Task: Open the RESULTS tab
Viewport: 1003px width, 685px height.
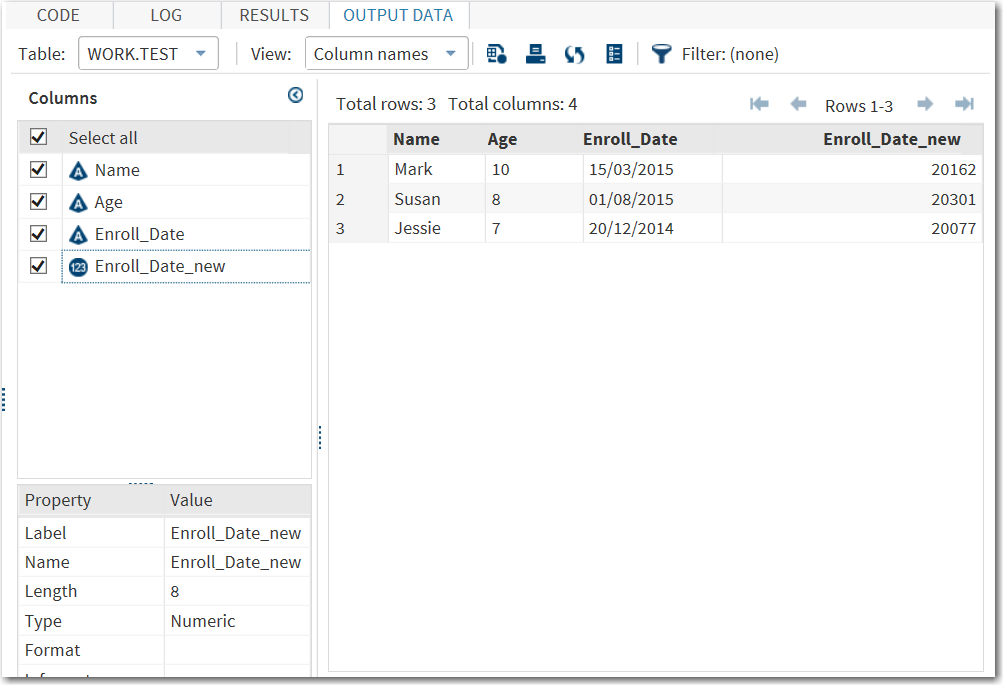Action: tap(273, 15)
